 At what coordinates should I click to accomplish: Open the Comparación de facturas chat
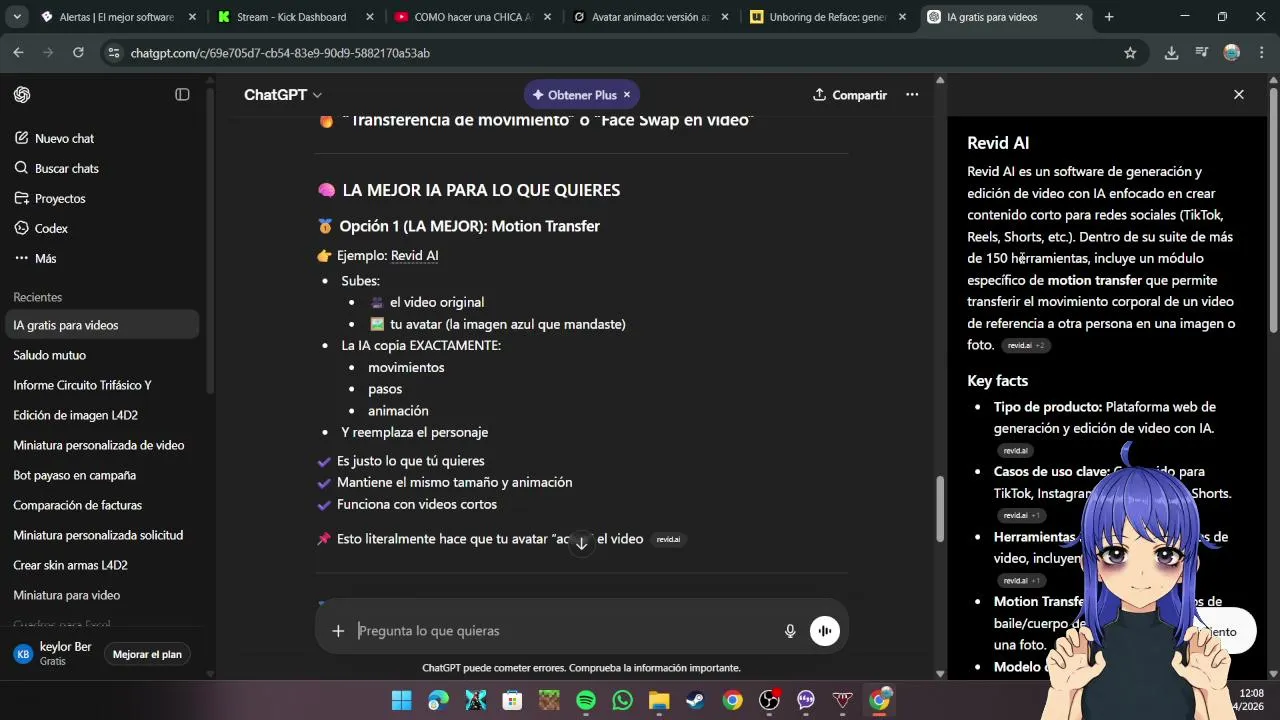coord(104,506)
